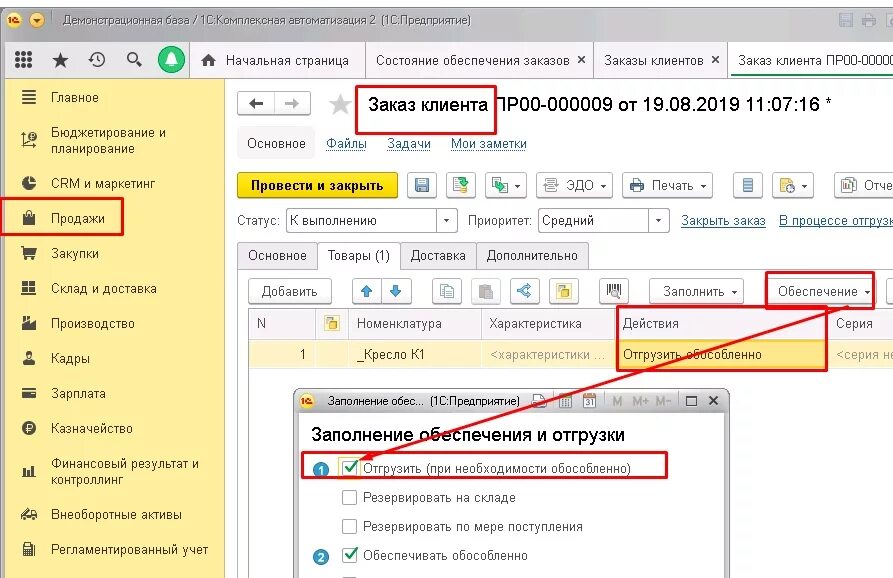Open create-based-on dropdown icon
The width and height of the screenshot is (893, 578).
(506, 185)
